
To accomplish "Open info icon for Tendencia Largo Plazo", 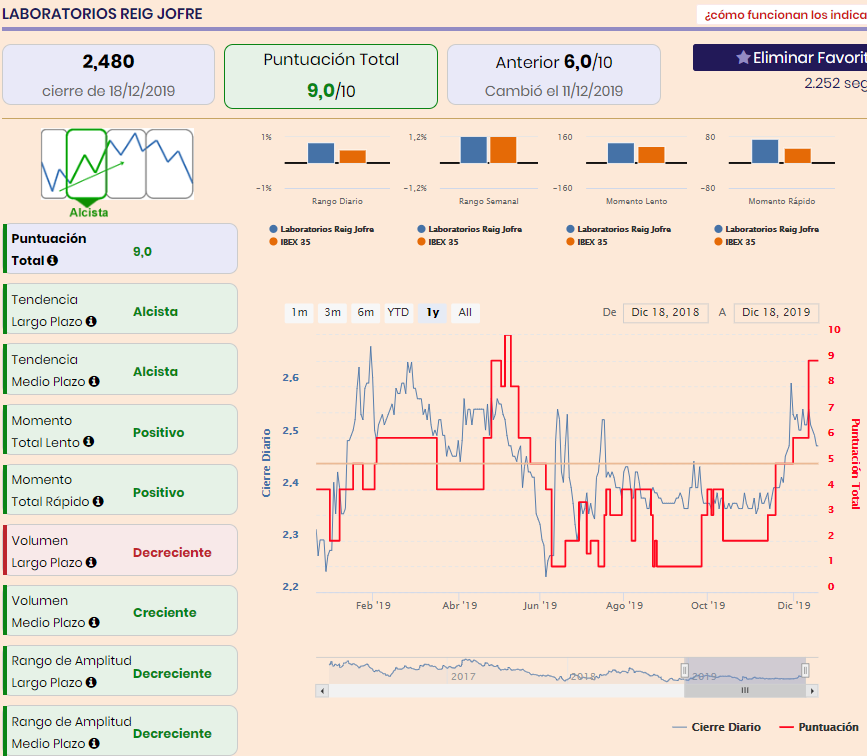I will [91, 321].
